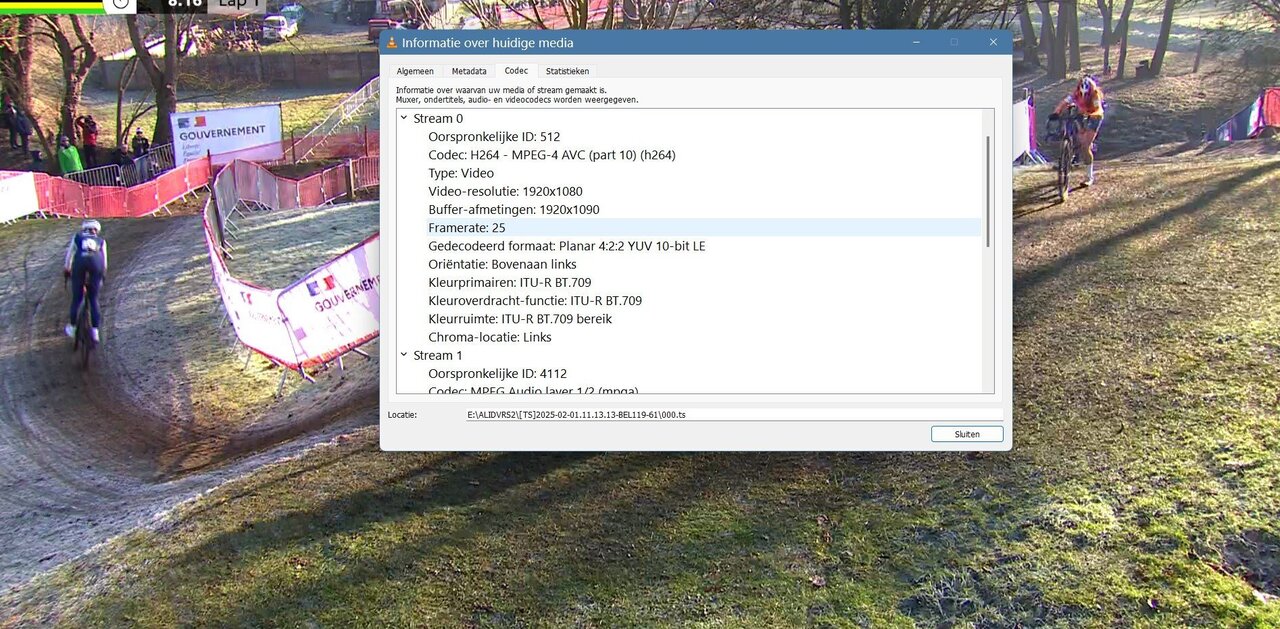Close the media information window with X
This screenshot has height=629, width=1280.
(x=993, y=42)
